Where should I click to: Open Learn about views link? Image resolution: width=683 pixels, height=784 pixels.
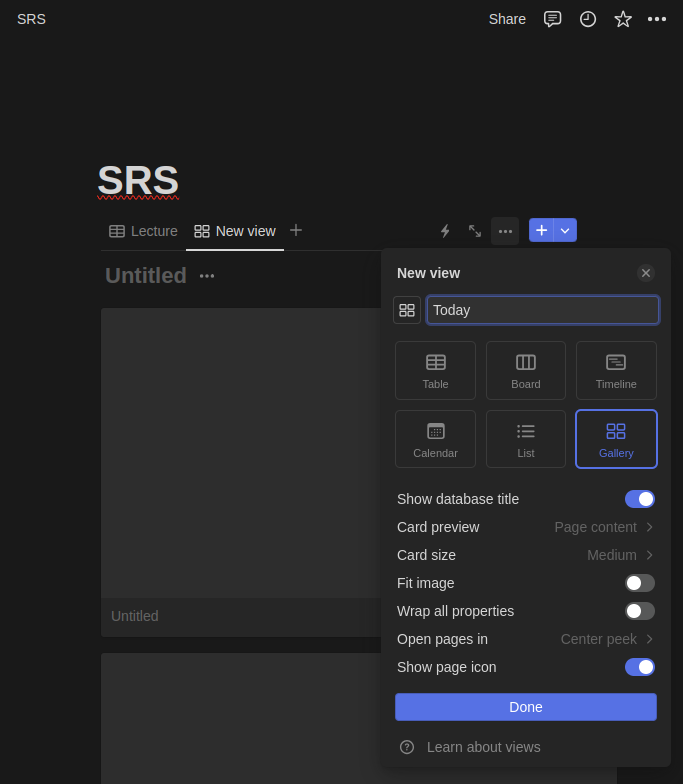point(484,747)
